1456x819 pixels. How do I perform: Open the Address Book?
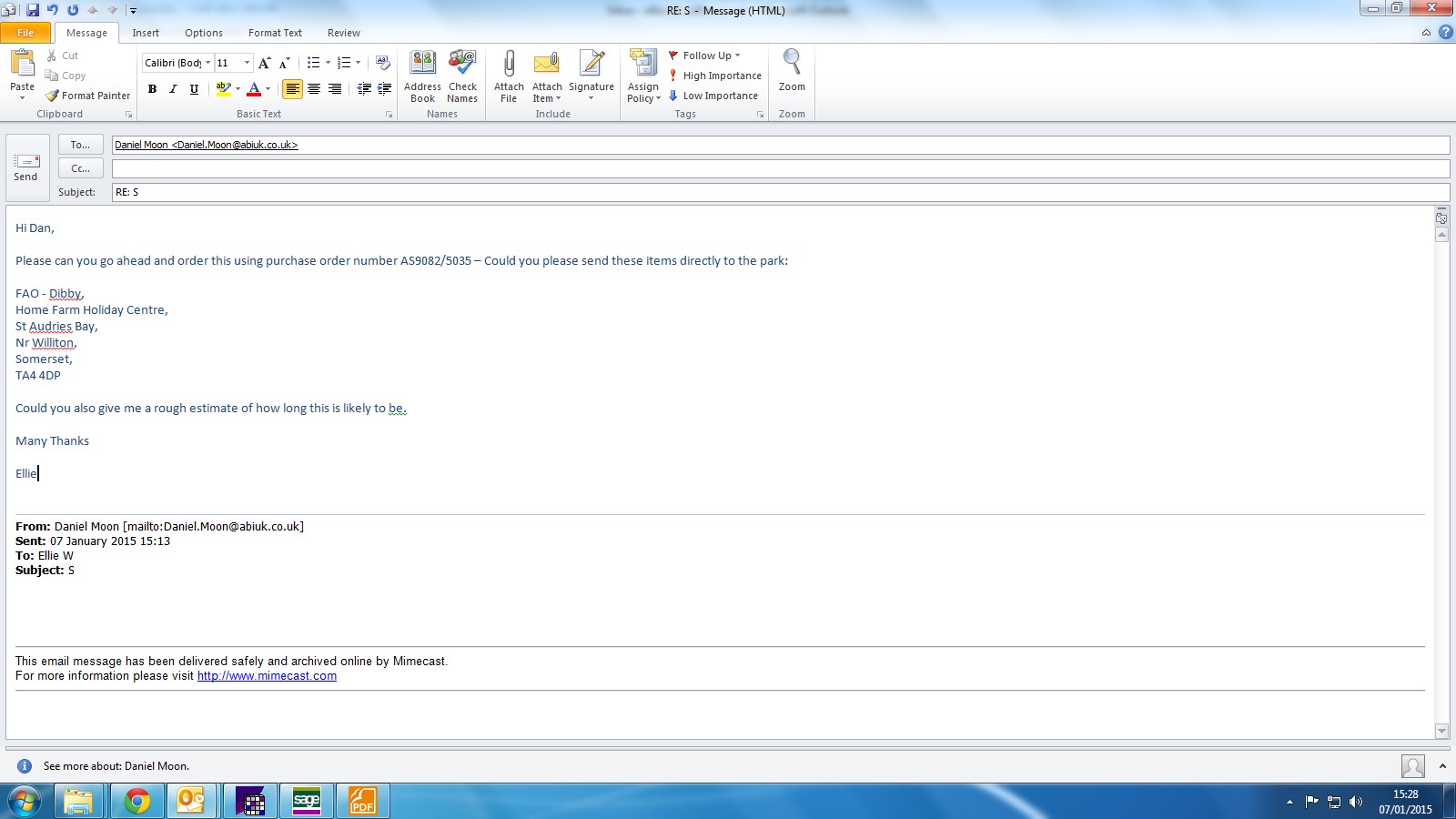(422, 76)
